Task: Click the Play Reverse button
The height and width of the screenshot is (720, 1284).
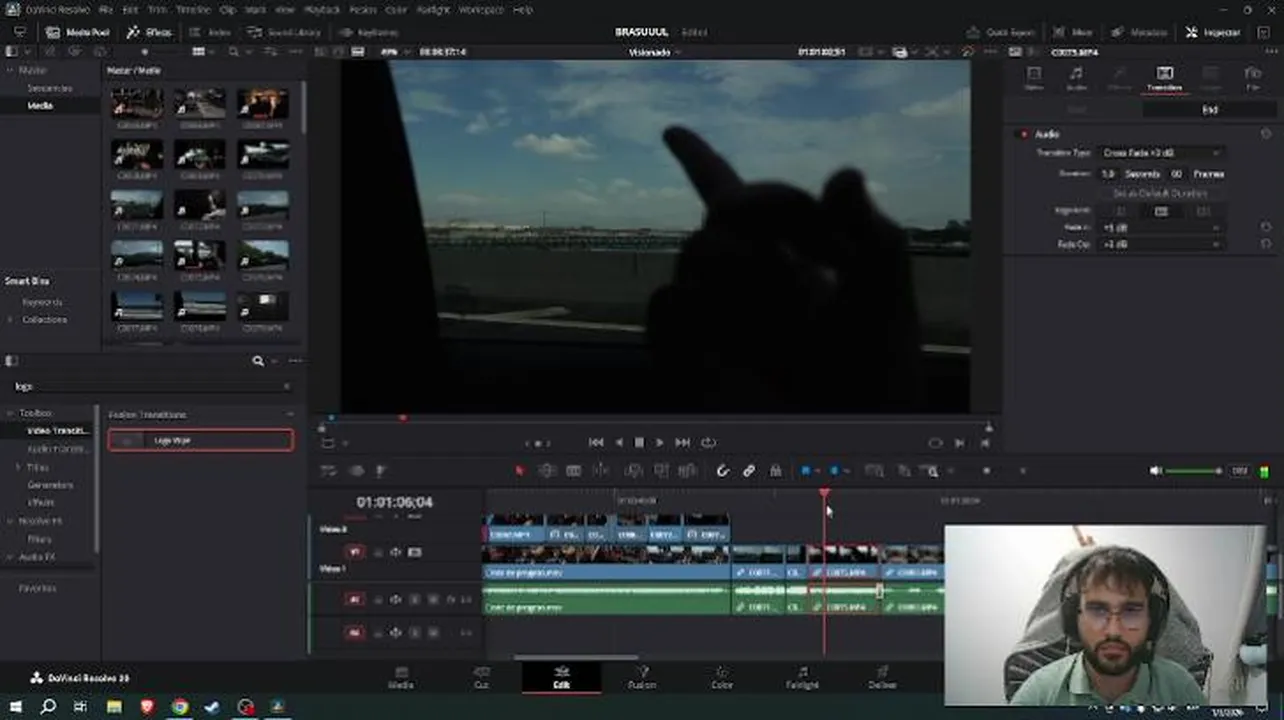Action: coord(619,442)
